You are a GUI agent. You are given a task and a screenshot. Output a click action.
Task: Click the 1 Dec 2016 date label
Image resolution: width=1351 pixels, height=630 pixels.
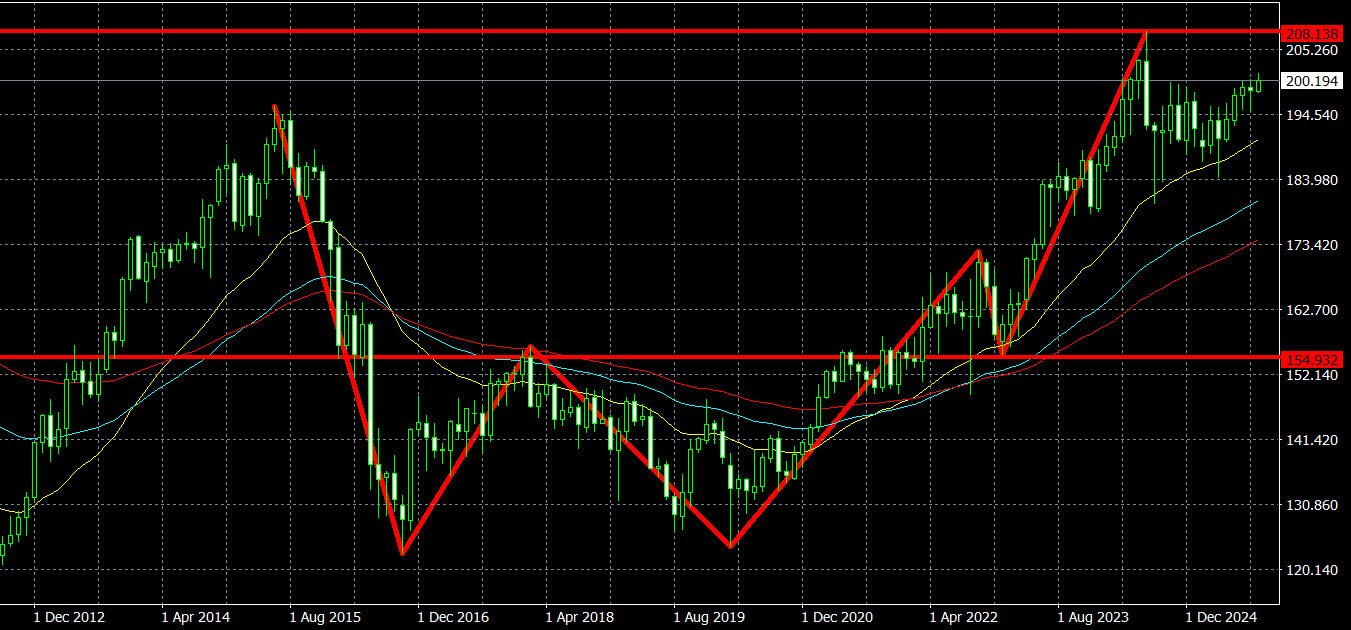(453, 617)
